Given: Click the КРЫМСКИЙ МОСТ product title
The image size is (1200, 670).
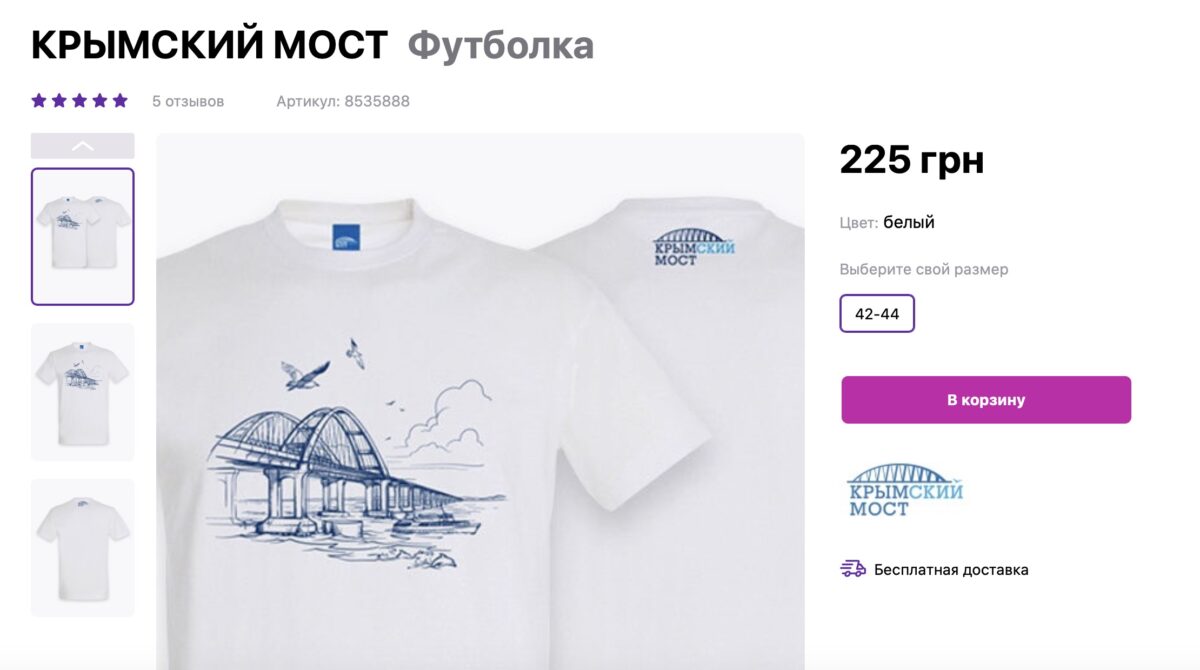Looking at the screenshot, I should (209, 45).
